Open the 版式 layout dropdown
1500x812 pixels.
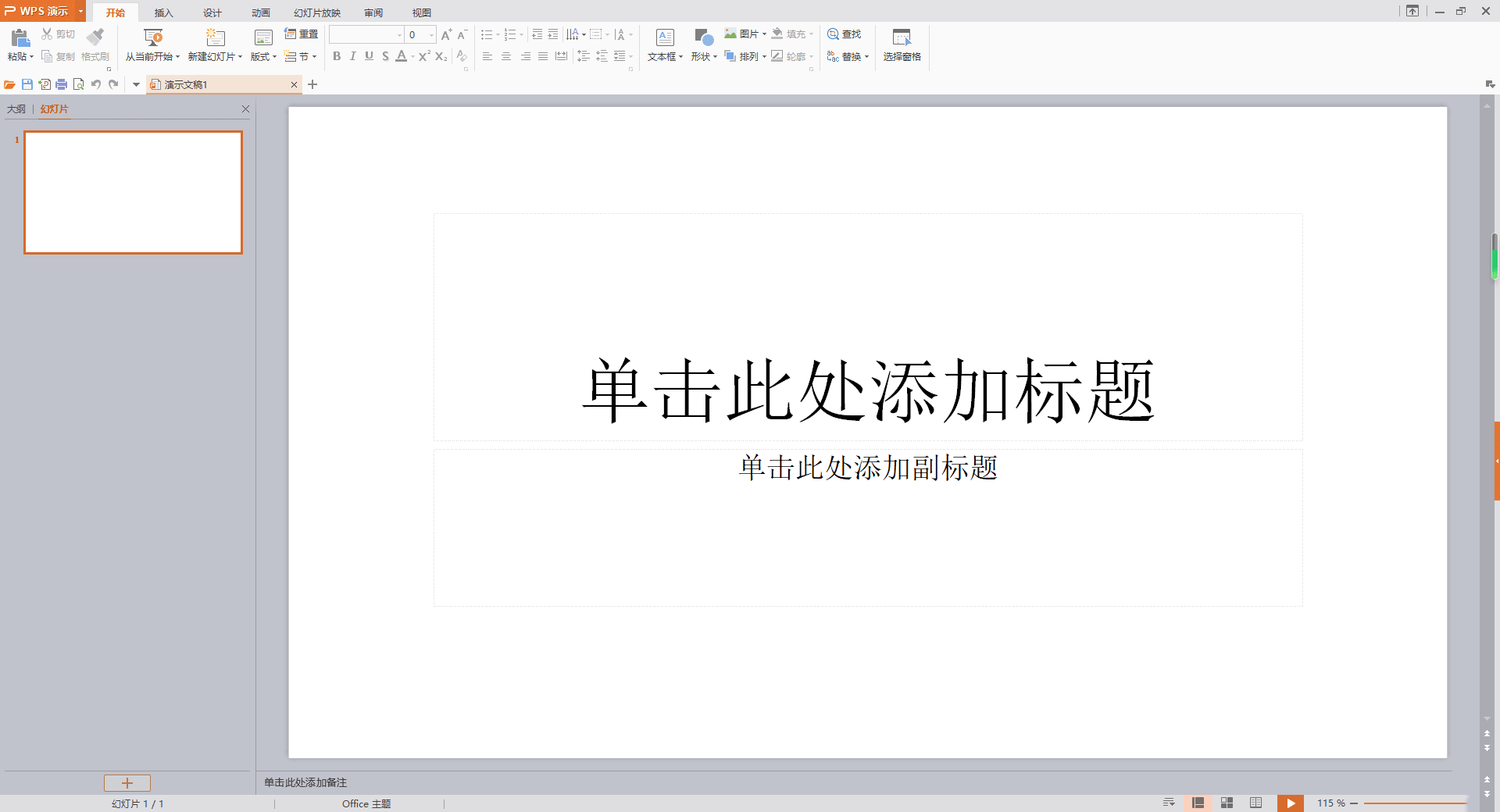click(263, 56)
